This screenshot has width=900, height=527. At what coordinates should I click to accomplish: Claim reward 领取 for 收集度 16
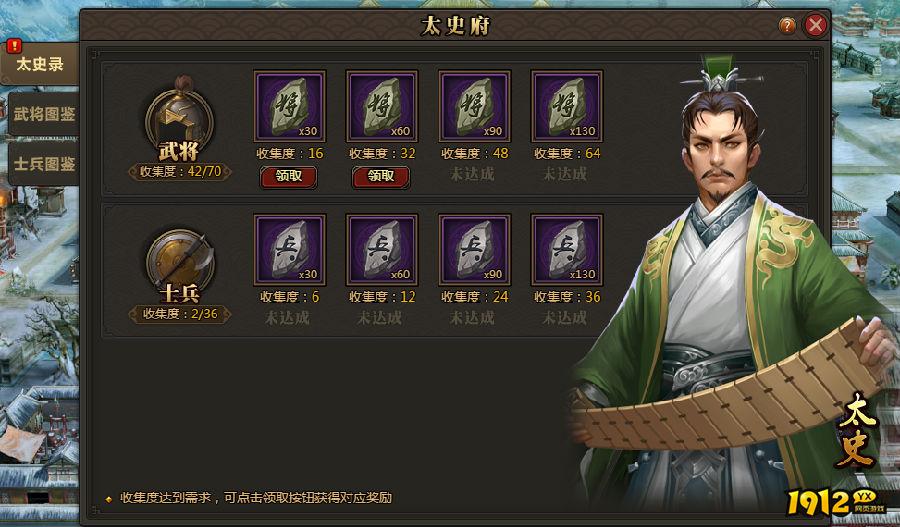click(x=289, y=177)
